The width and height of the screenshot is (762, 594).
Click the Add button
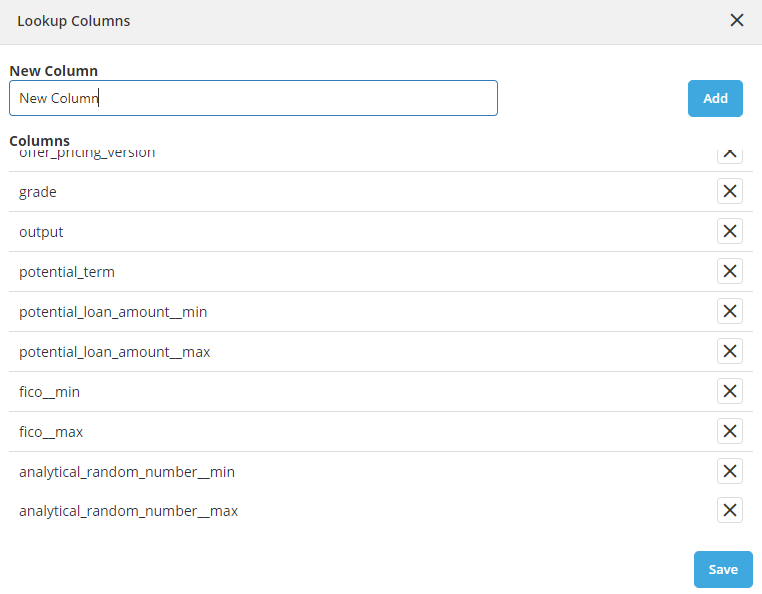(x=715, y=98)
